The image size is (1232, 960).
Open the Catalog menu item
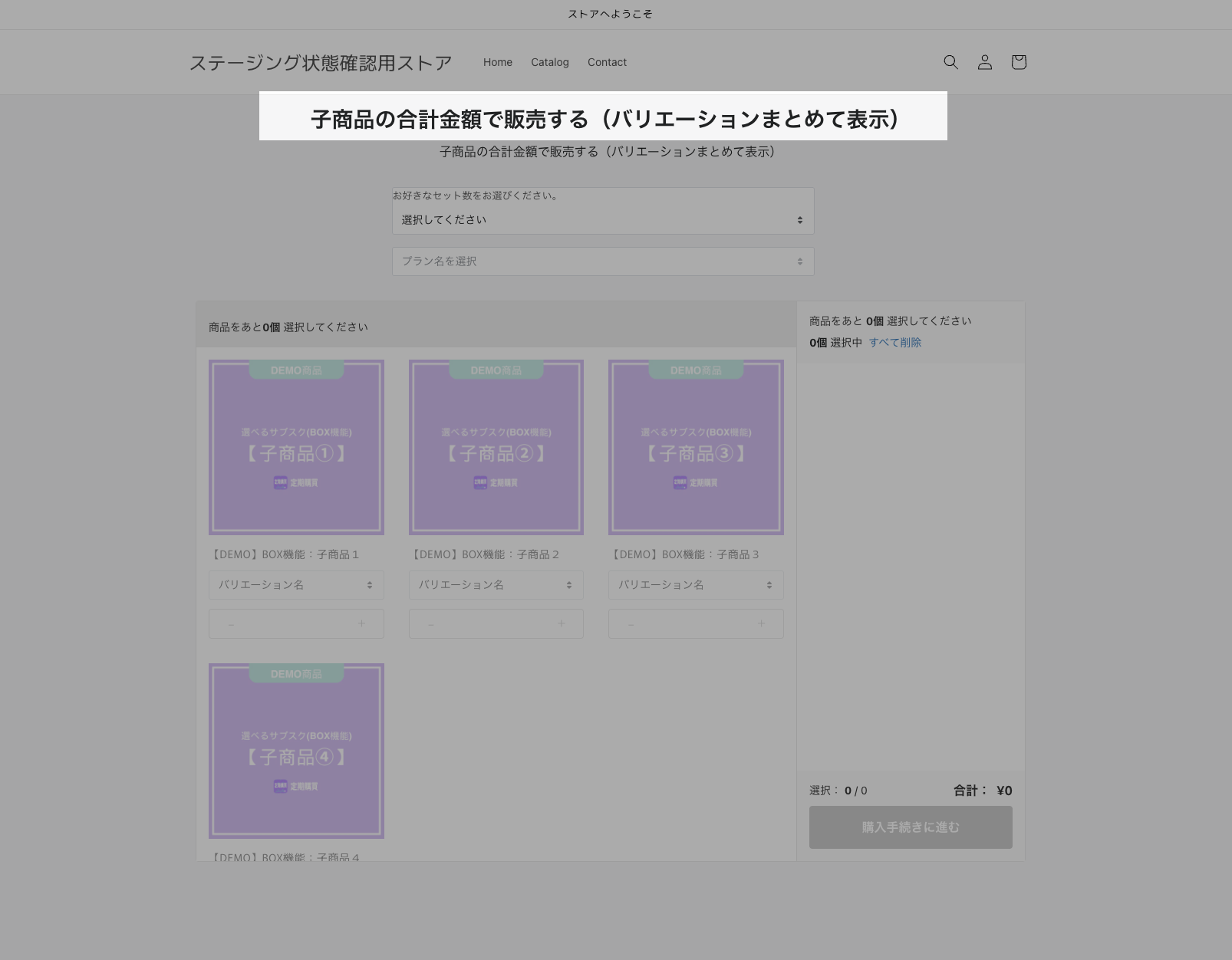pos(550,62)
